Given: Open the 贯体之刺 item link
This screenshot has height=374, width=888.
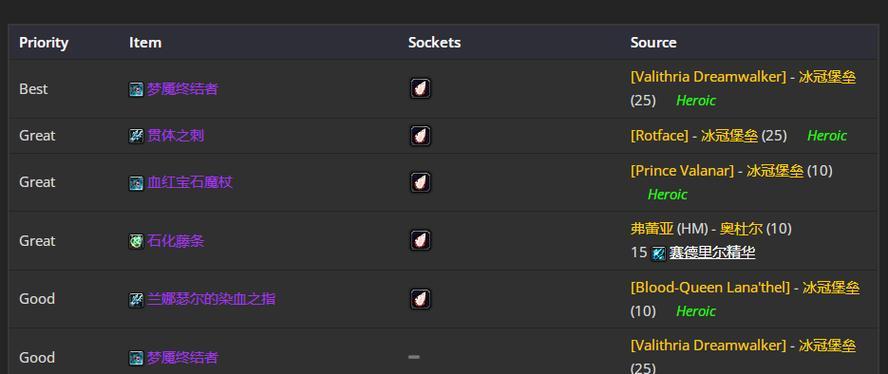Looking at the screenshot, I should pos(176,136).
